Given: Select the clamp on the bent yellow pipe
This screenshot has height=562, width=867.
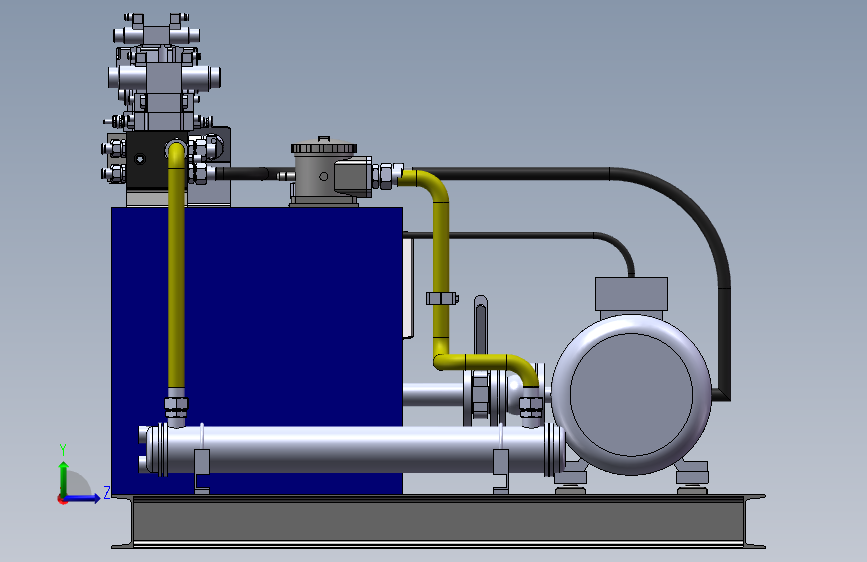Looking at the screenshot, I should coord(442,299).
